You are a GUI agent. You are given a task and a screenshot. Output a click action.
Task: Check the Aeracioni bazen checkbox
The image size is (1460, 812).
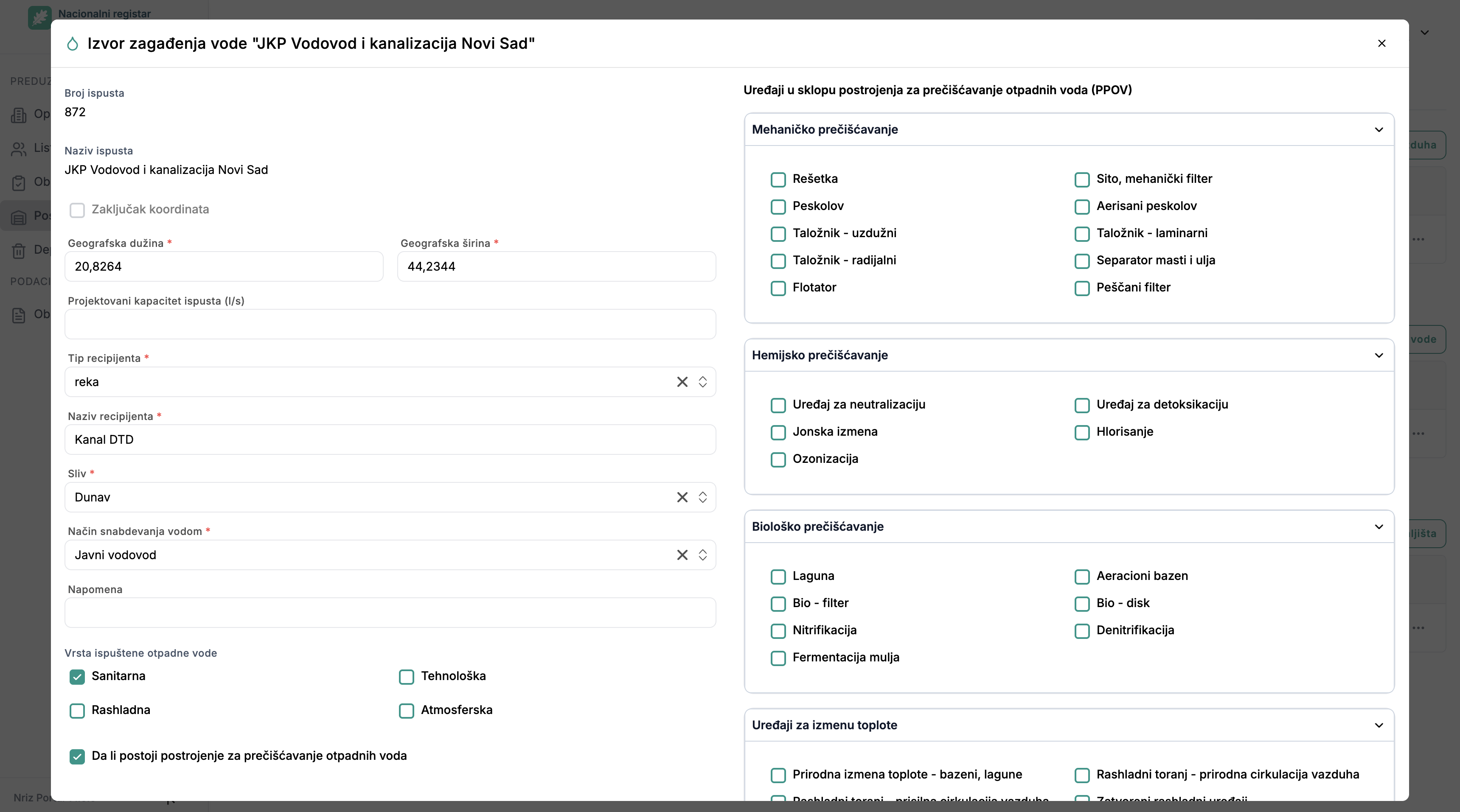coord(1082,577)
